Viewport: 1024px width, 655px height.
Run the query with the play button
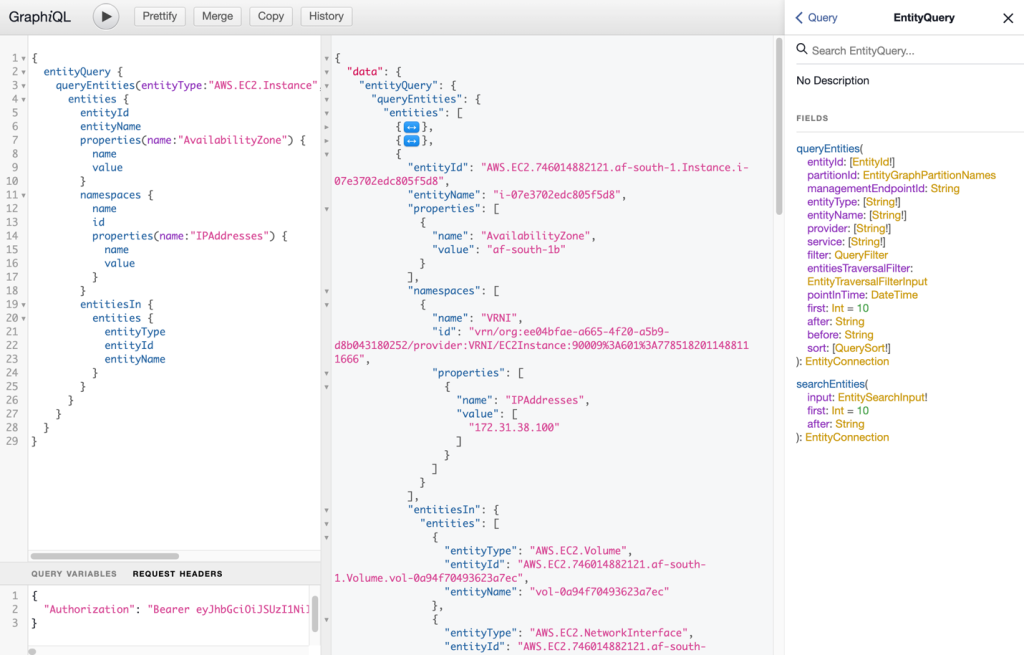tap(106, 16)
